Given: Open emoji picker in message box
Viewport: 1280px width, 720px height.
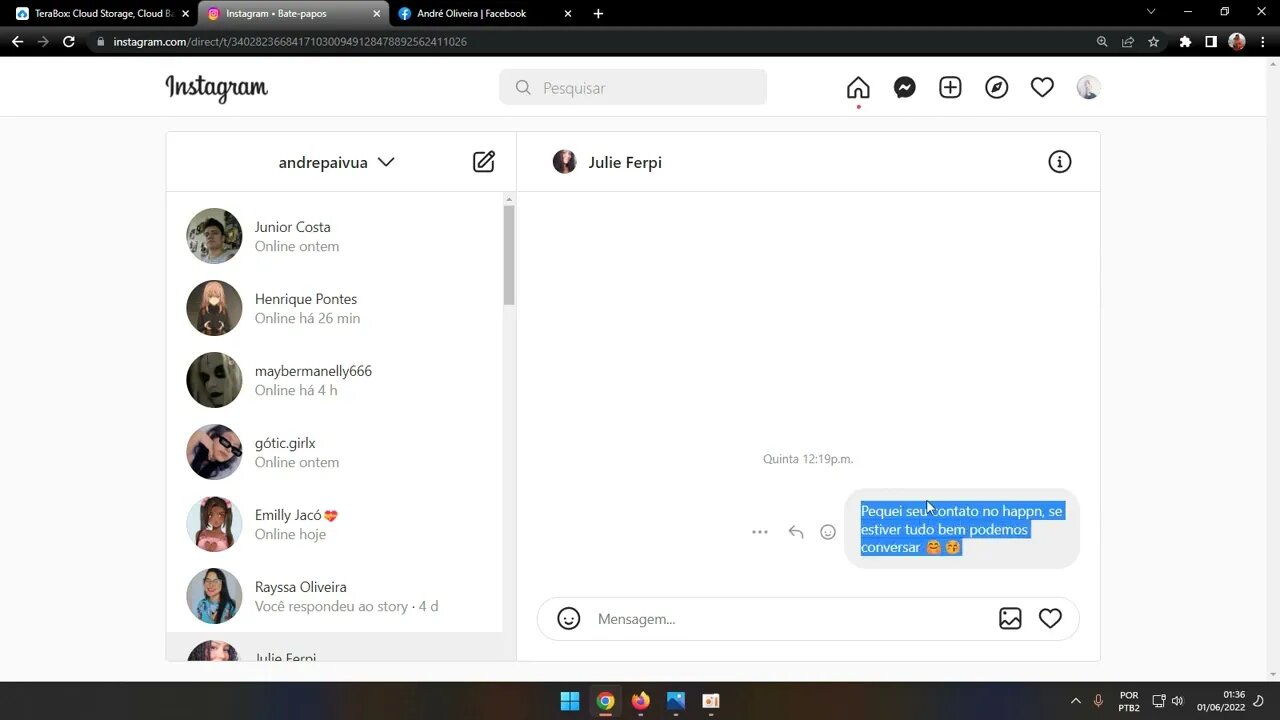Looking at the screenshot, I should 569,619.
